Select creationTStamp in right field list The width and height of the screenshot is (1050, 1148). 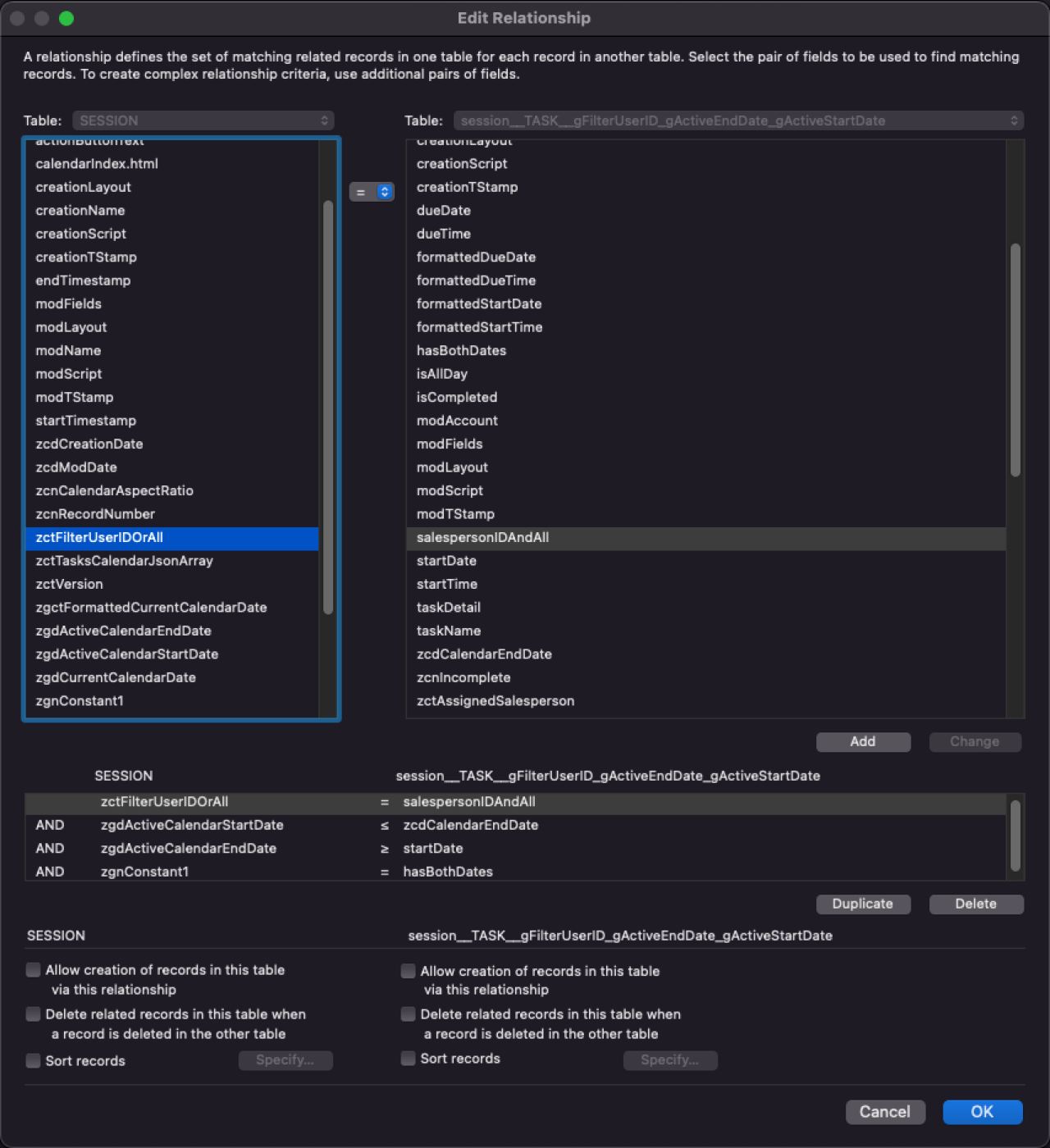pos(706,187)
